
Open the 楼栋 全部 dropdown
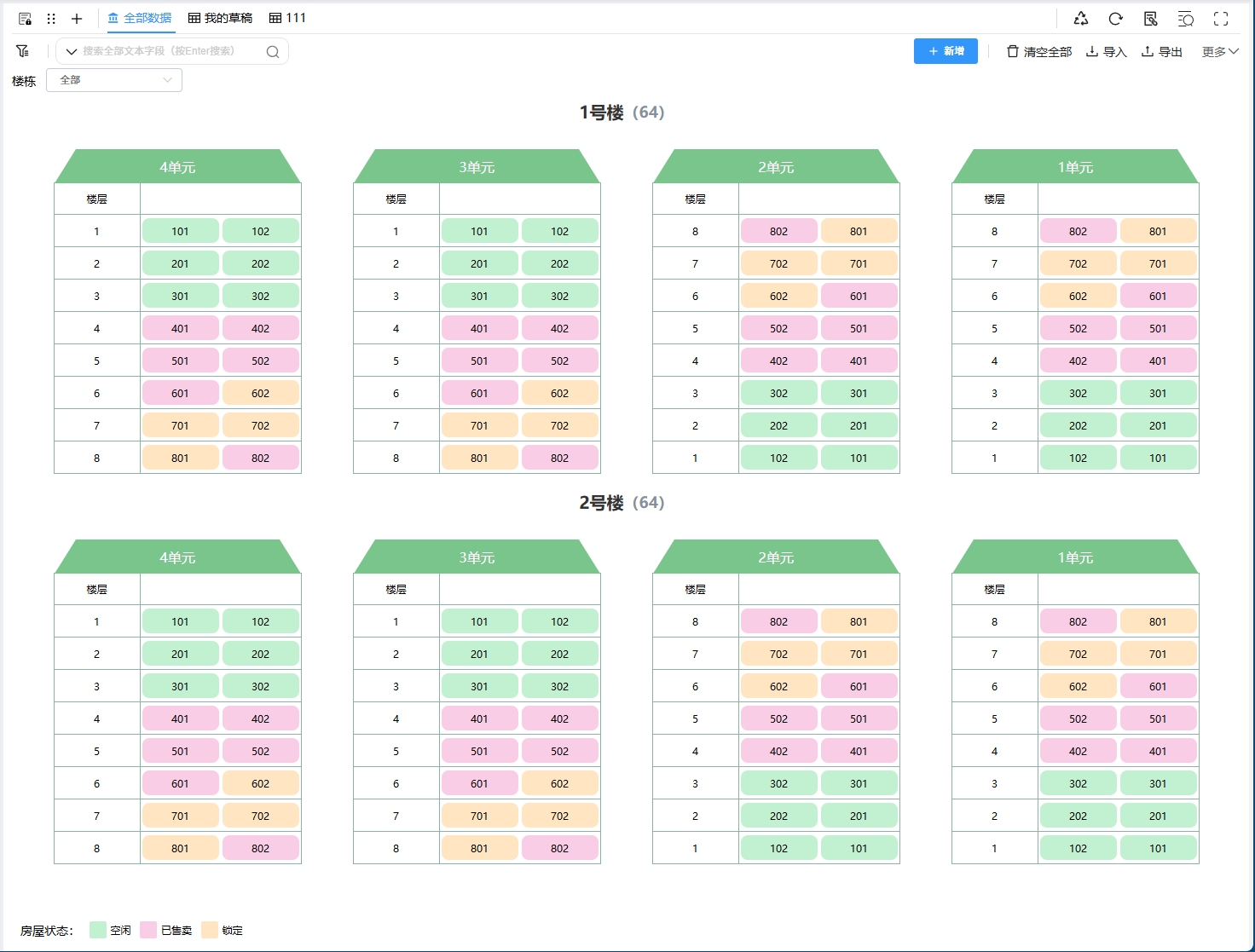(x=113, y=79)
